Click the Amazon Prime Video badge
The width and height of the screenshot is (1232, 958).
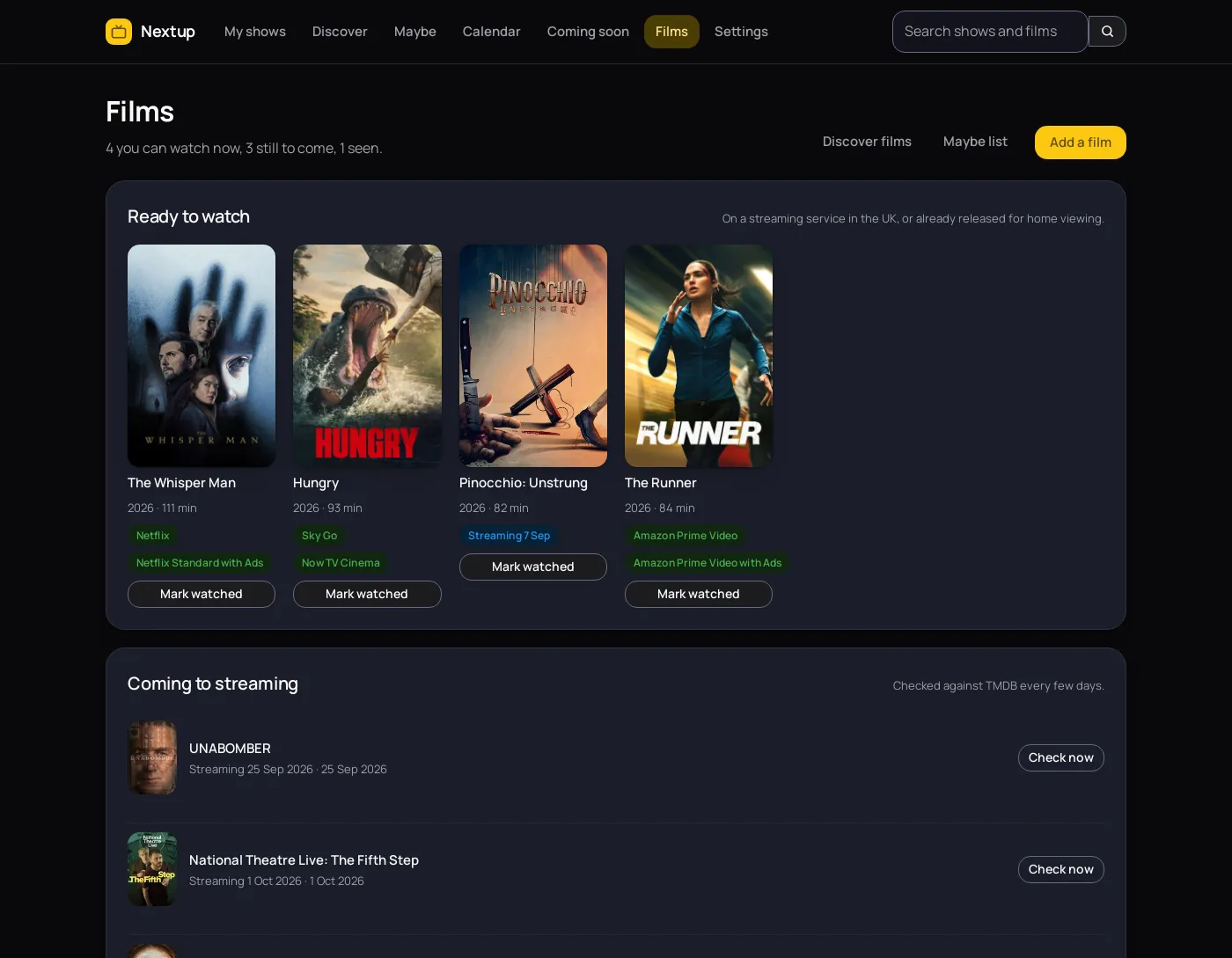point(686,536)
